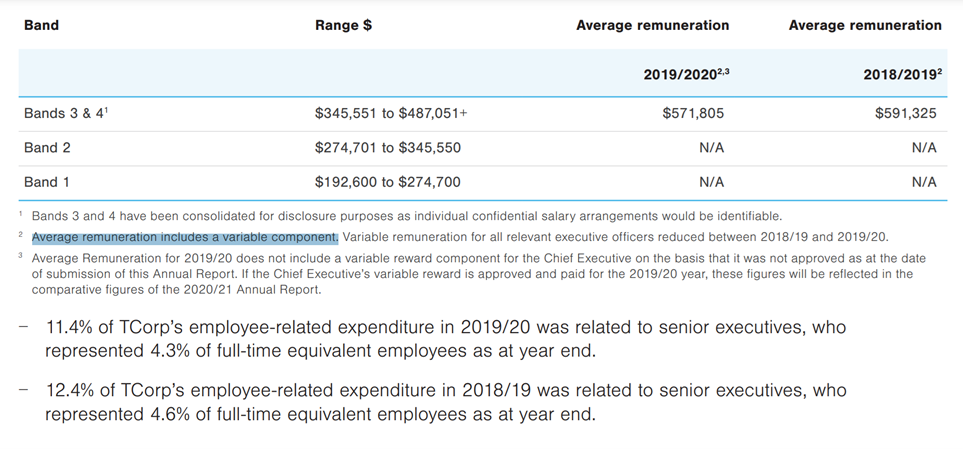
Task: Select the Band 2 row label
Action: point(47,147)
